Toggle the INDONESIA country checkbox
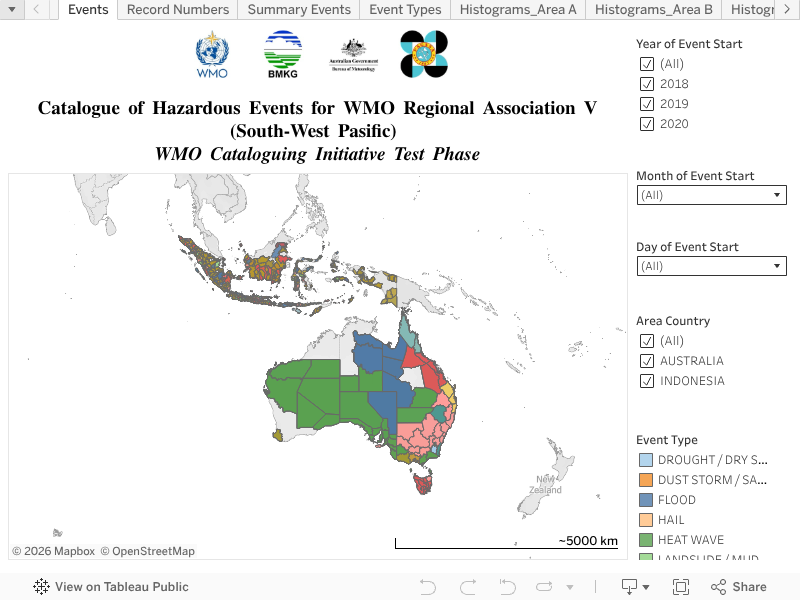Screen dimensions: 800x600 [x=646, y=381]
